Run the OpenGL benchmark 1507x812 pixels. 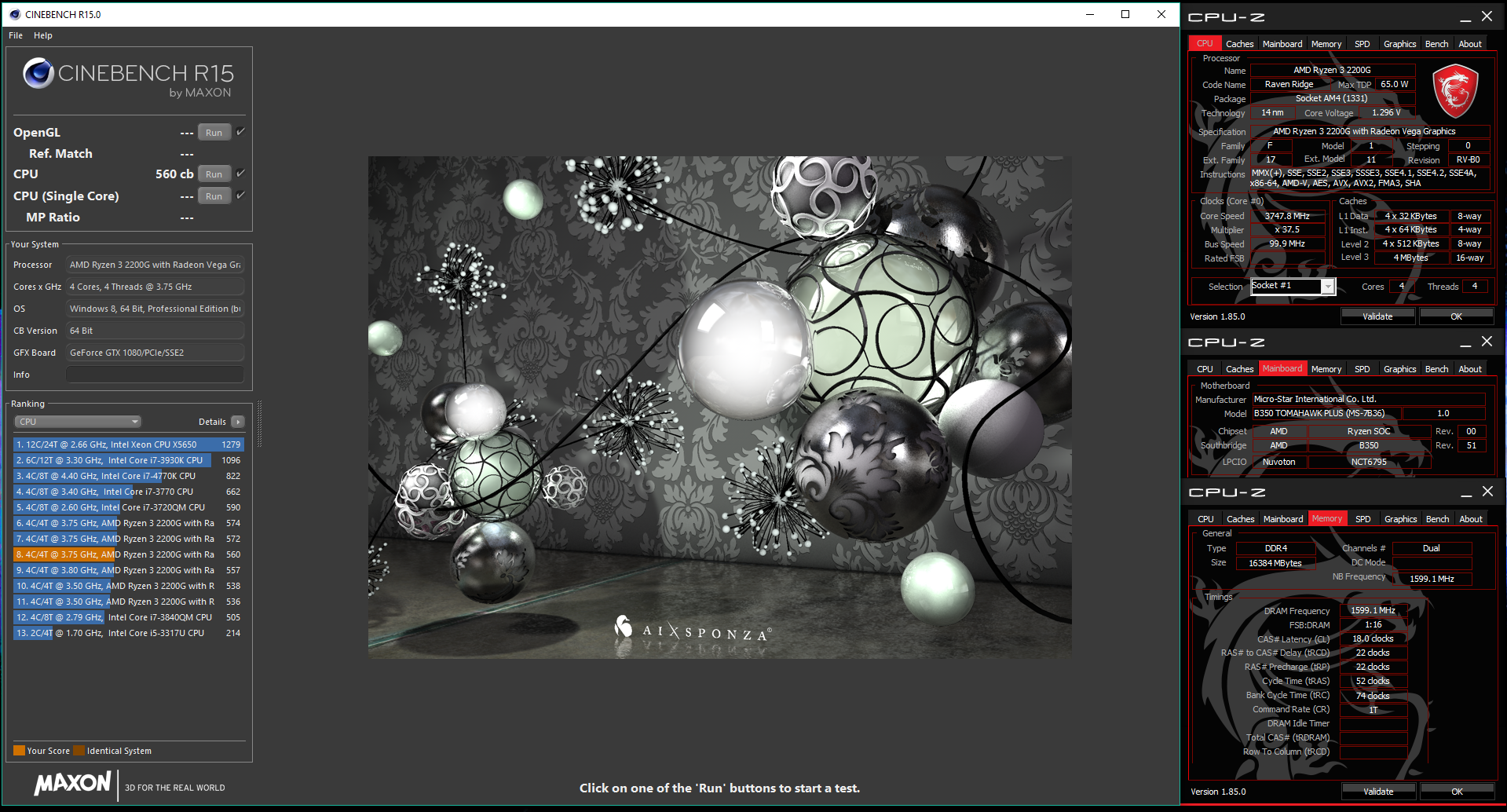214,132
